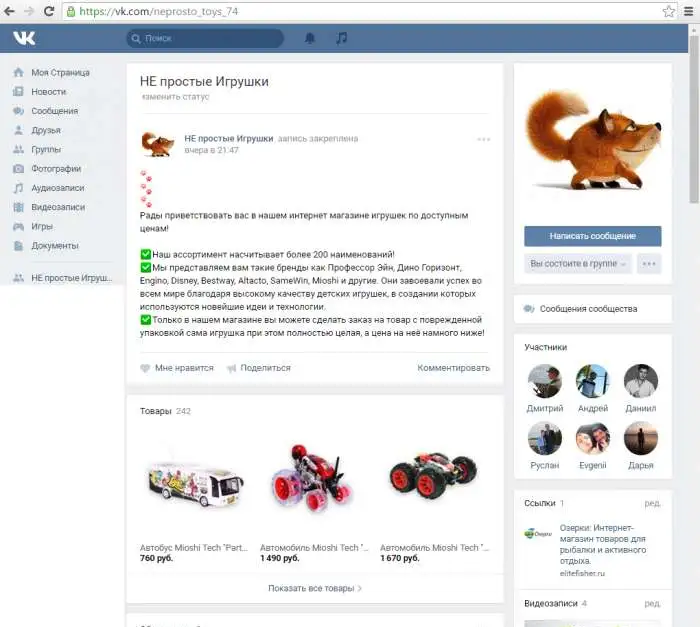The height and width of the screenshot is (627, 700).
Task: Open the group actions three-dots button
Action: point(649,263)
